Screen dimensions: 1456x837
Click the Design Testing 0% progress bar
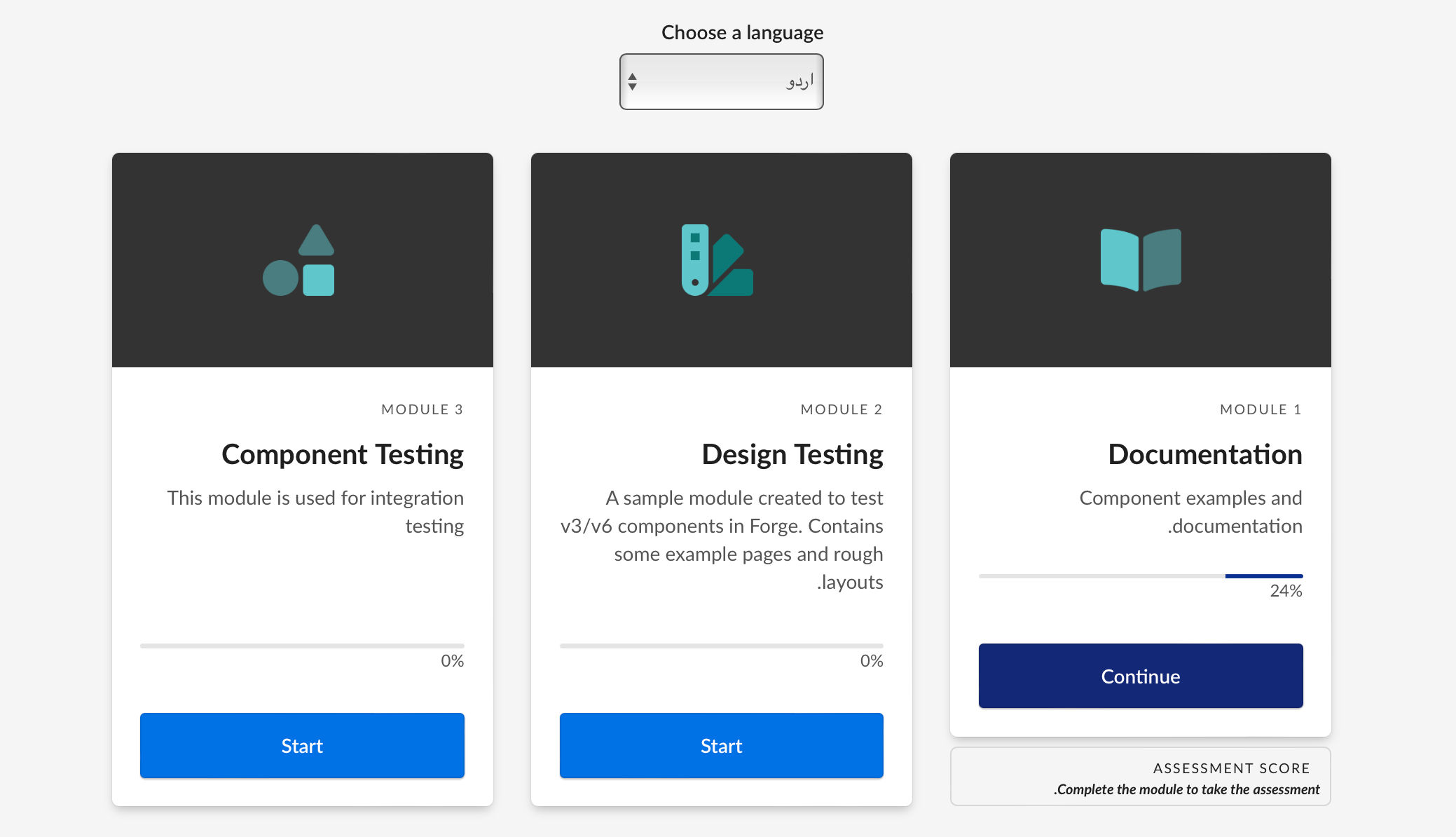click(721, 645)
